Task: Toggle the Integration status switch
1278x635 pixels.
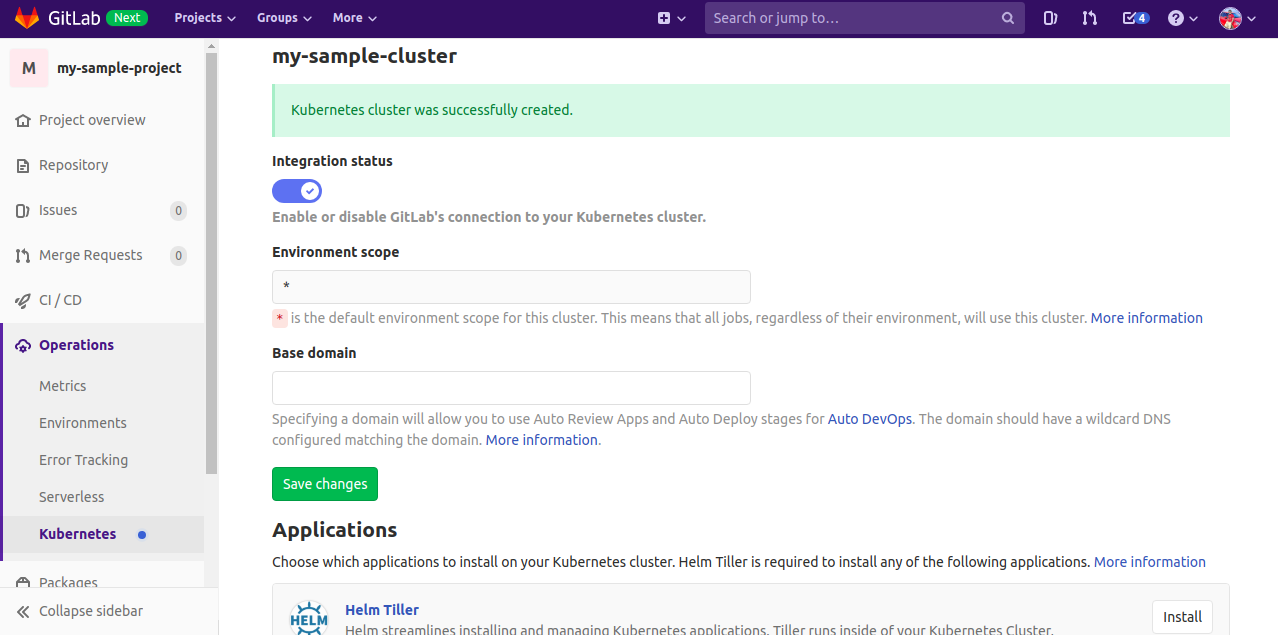Action: (297, 190)
